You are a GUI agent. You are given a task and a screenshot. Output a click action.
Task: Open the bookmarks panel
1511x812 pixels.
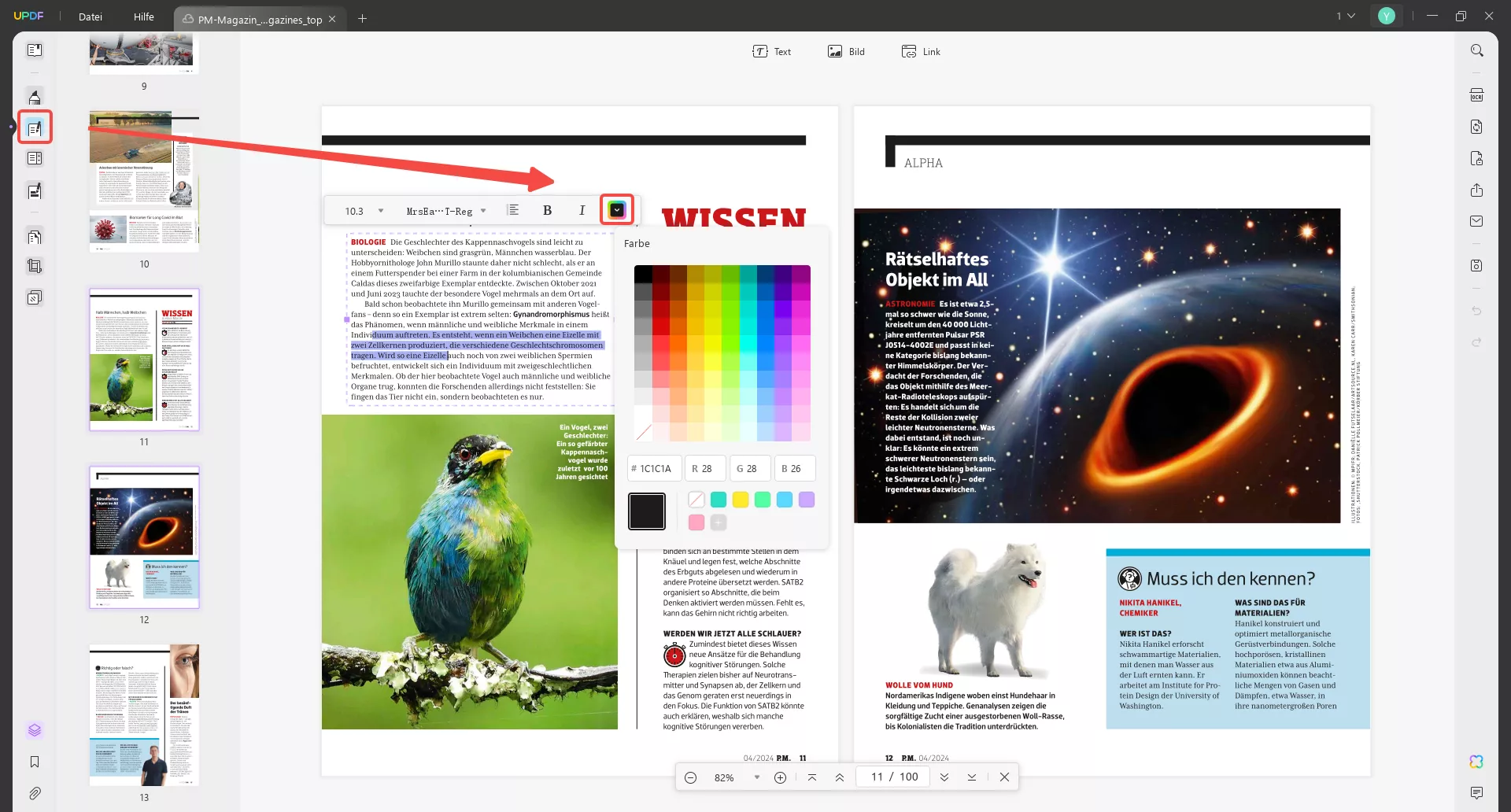pyautogui.click(x=35, y=762)
